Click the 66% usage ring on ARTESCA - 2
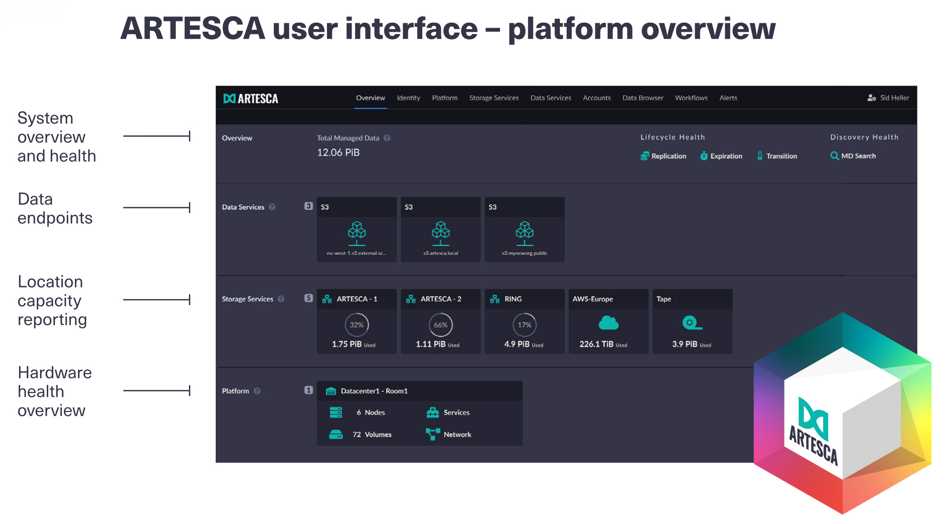This screenshot has height=524, width=950. pos(440,325)
